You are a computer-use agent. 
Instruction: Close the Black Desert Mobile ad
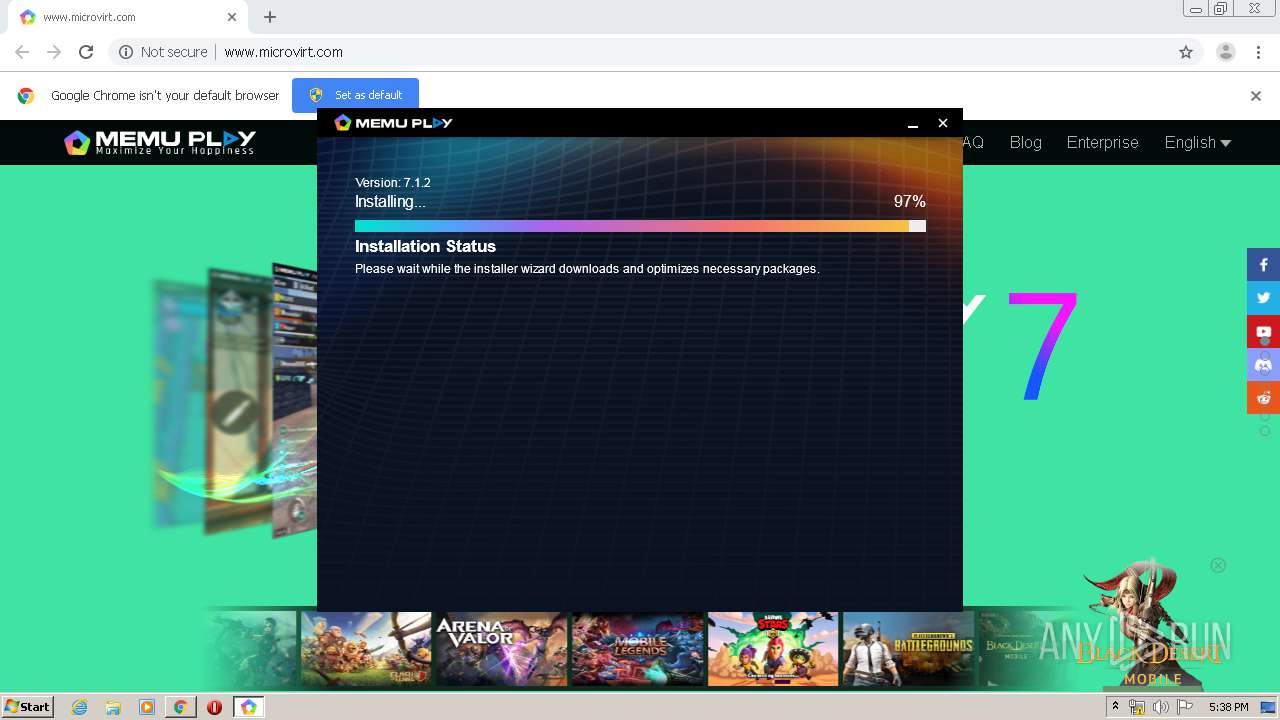pos(1218,565)
